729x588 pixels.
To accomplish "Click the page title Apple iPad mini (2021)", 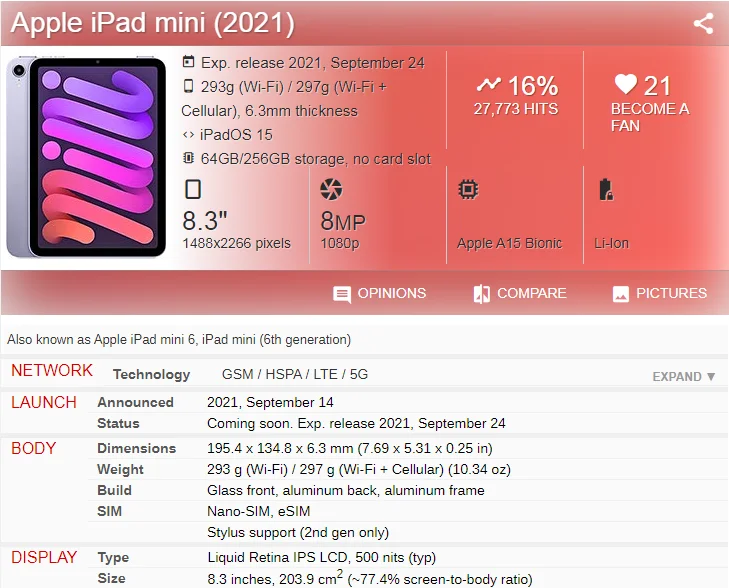I will tap(152, 23).
